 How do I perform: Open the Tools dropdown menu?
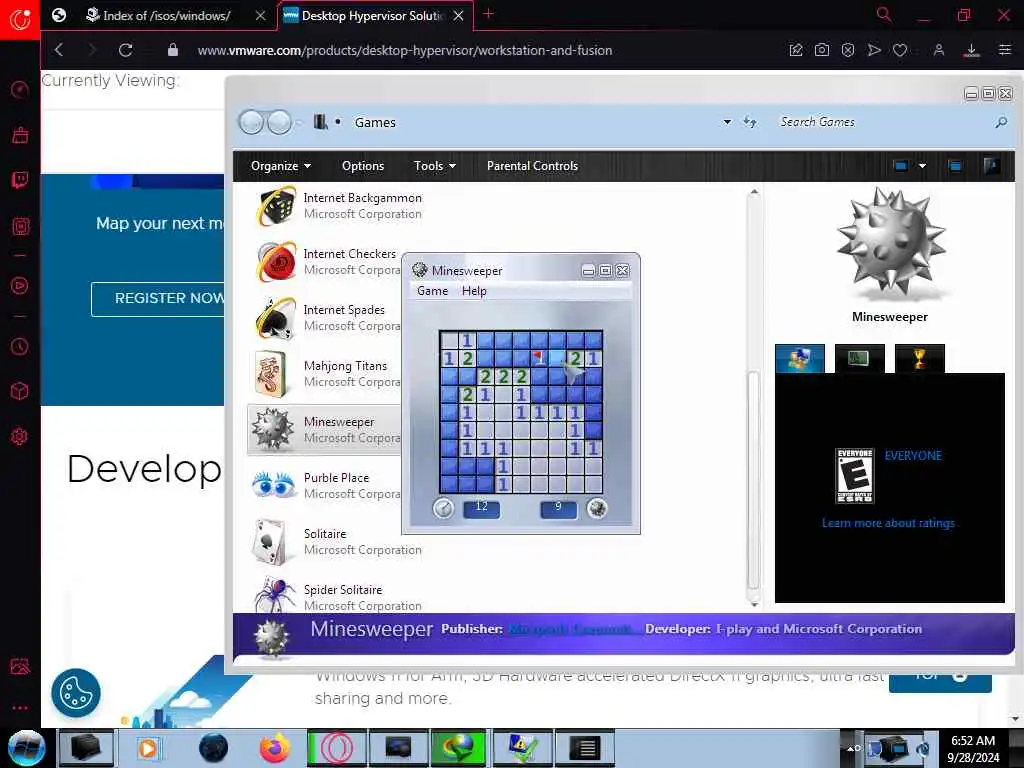tap(434, 166)
